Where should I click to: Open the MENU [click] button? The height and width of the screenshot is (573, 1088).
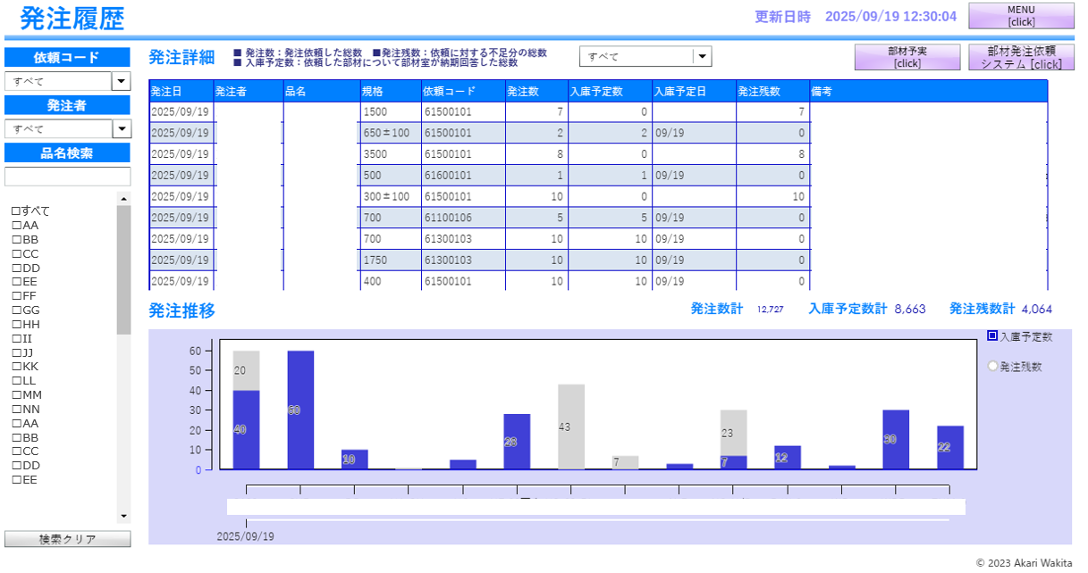pos(1021,15)
